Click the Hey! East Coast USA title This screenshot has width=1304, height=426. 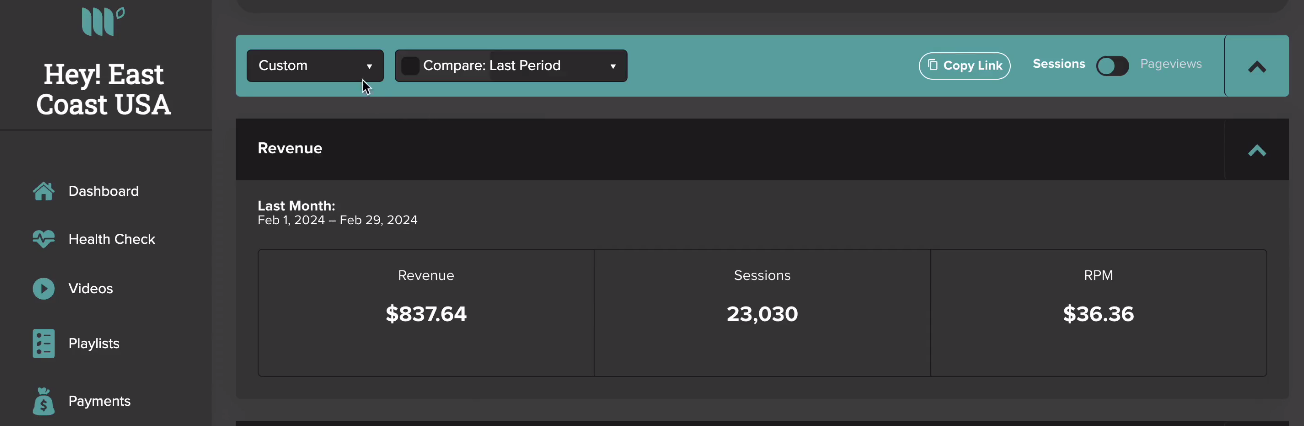[104, 89]
